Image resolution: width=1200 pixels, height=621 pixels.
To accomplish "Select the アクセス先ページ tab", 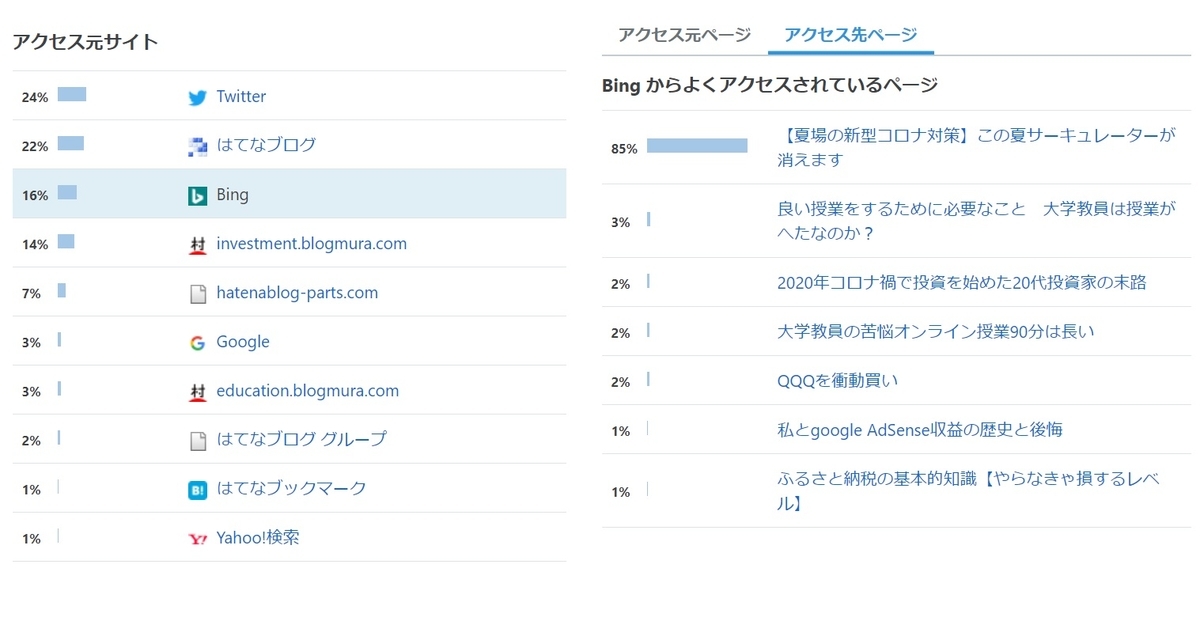I will [851, 35].
